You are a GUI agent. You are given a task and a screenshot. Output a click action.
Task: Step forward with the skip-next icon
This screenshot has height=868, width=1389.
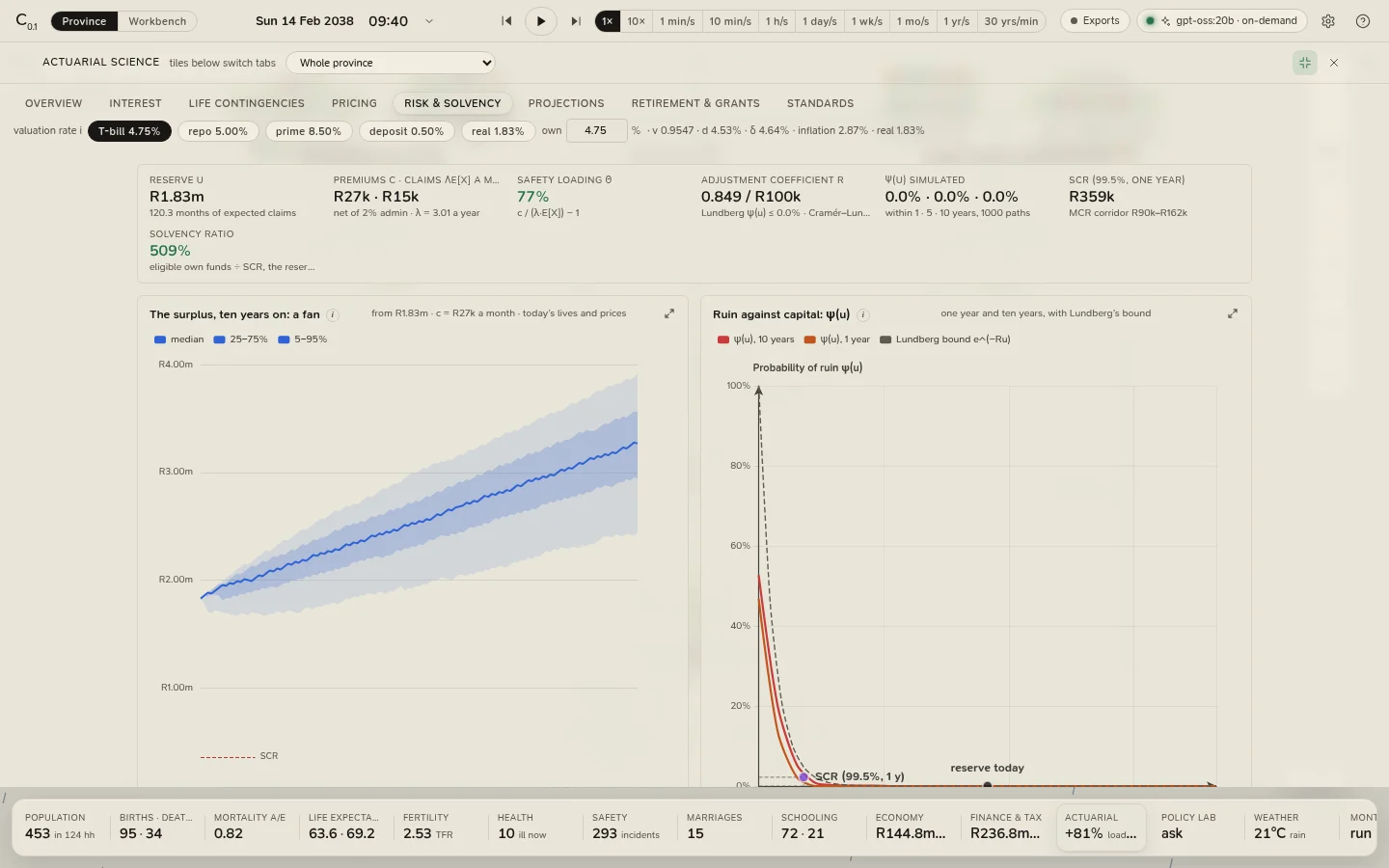click(x=576, y=21)
